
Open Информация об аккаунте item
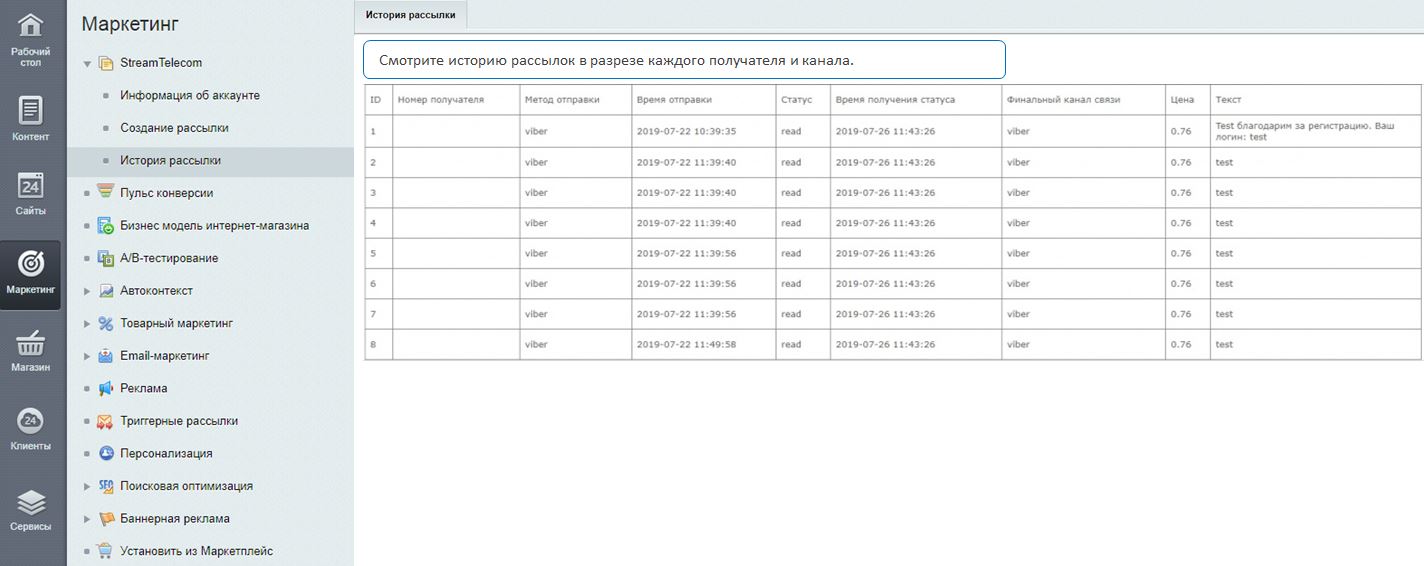click(x=190, y=95)
